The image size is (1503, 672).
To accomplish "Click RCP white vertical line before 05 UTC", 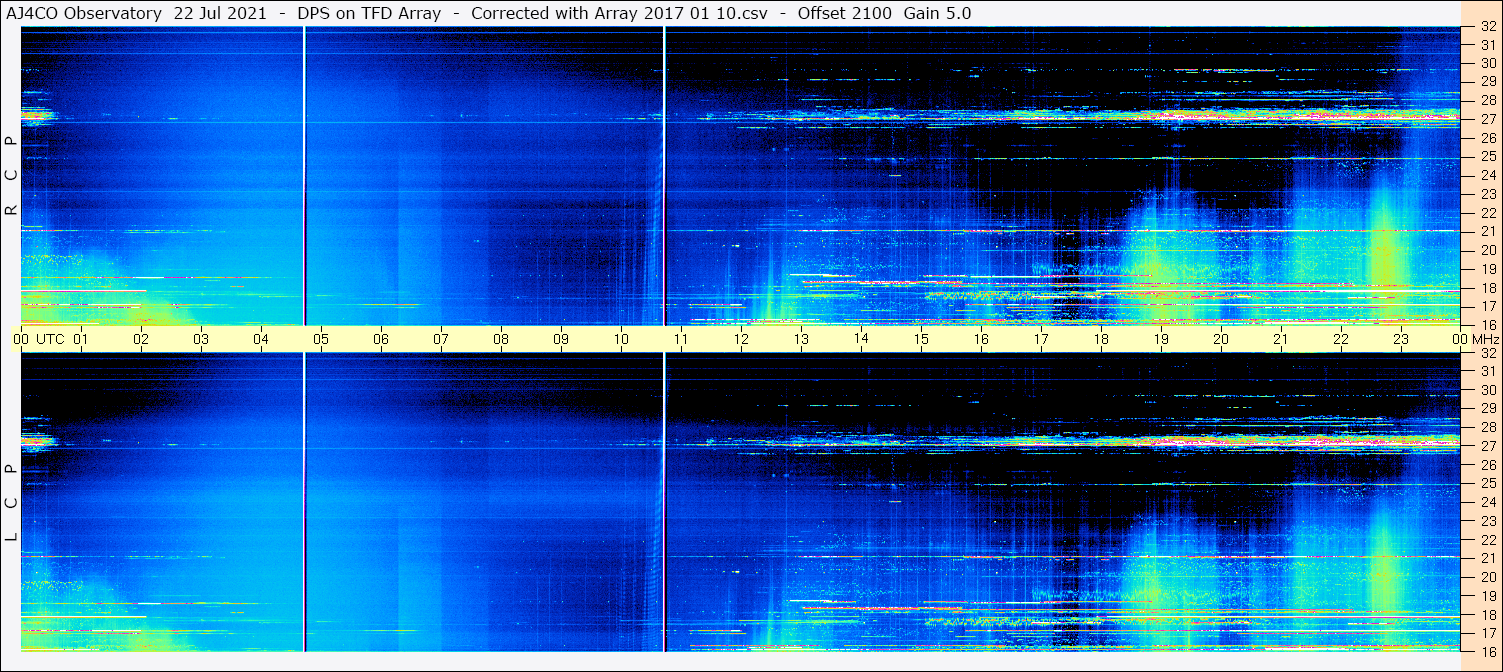I will [x=304, y=176].
